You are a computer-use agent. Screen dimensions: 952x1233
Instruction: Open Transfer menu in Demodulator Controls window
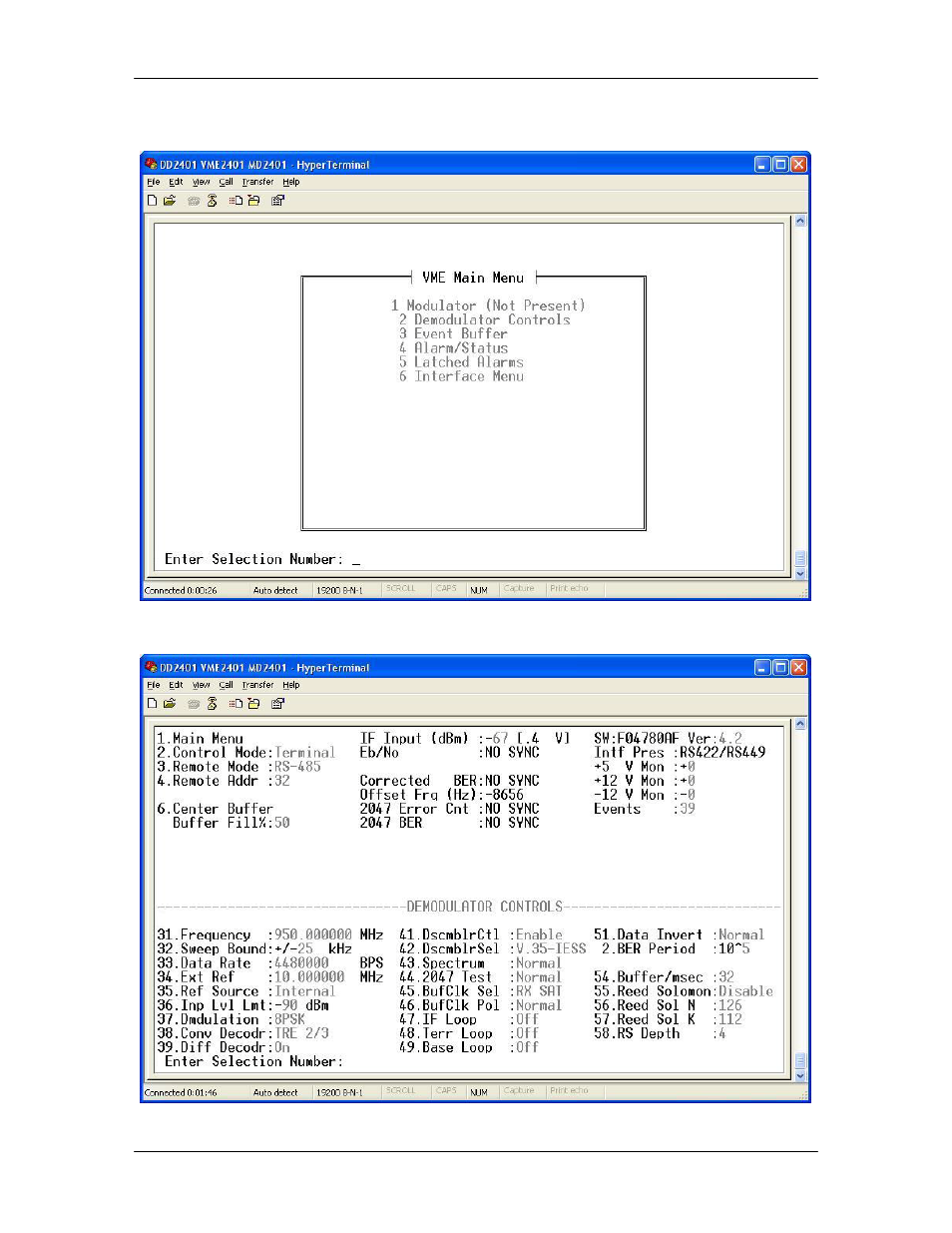257,685
